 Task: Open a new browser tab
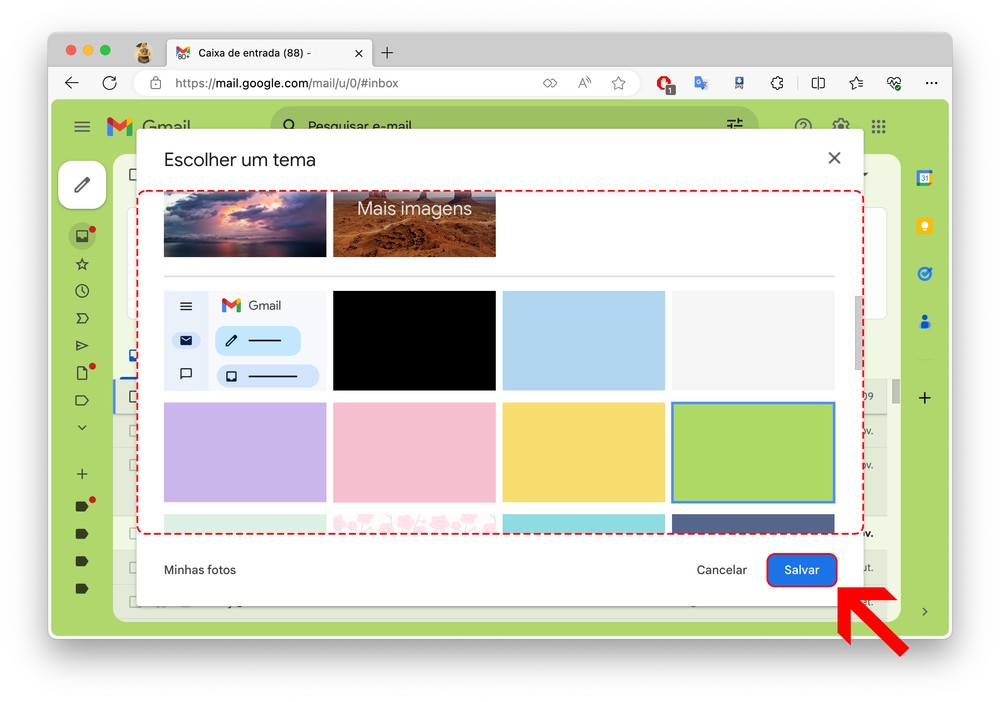(x=387, y=52)
